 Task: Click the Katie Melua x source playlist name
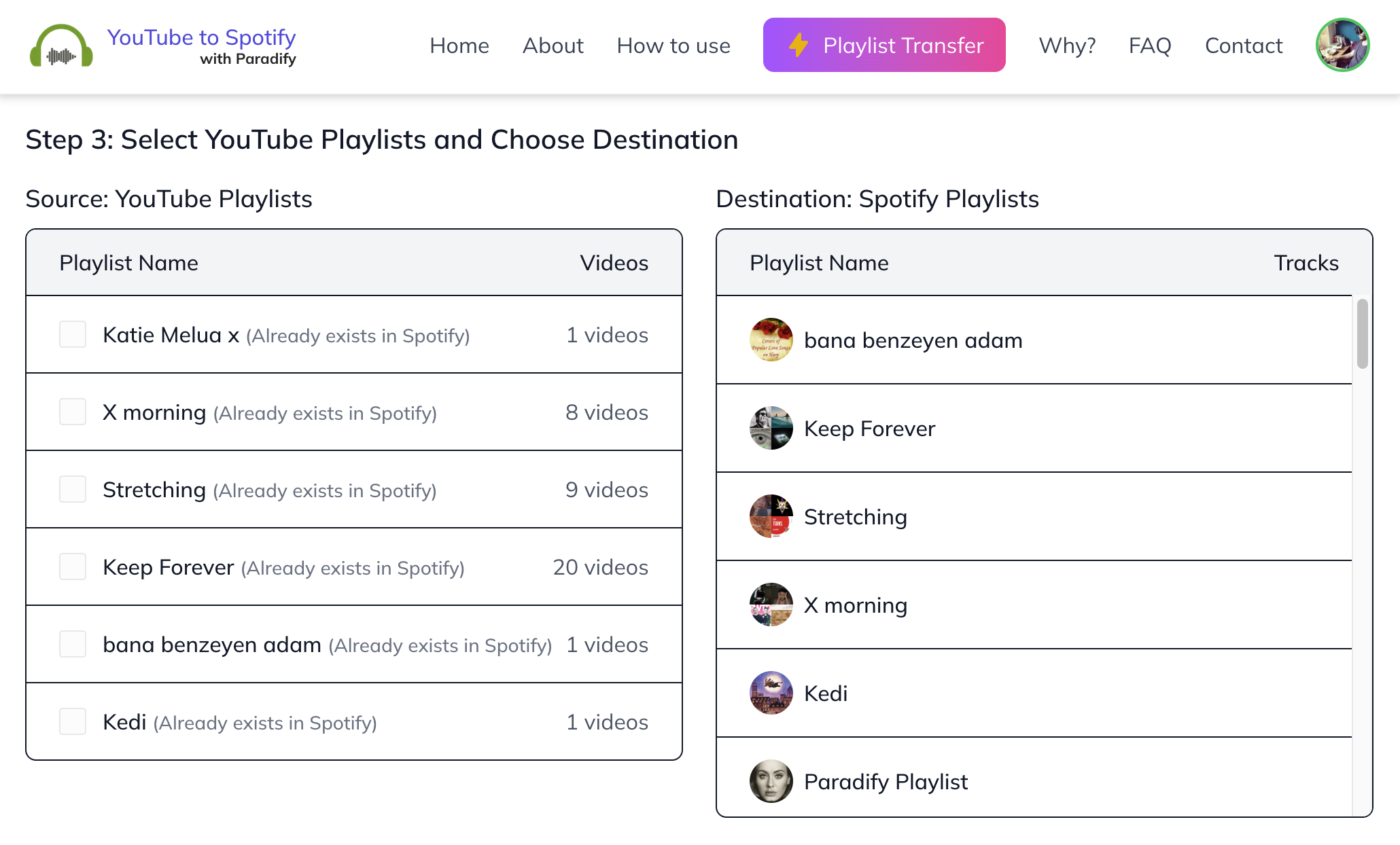171,335
